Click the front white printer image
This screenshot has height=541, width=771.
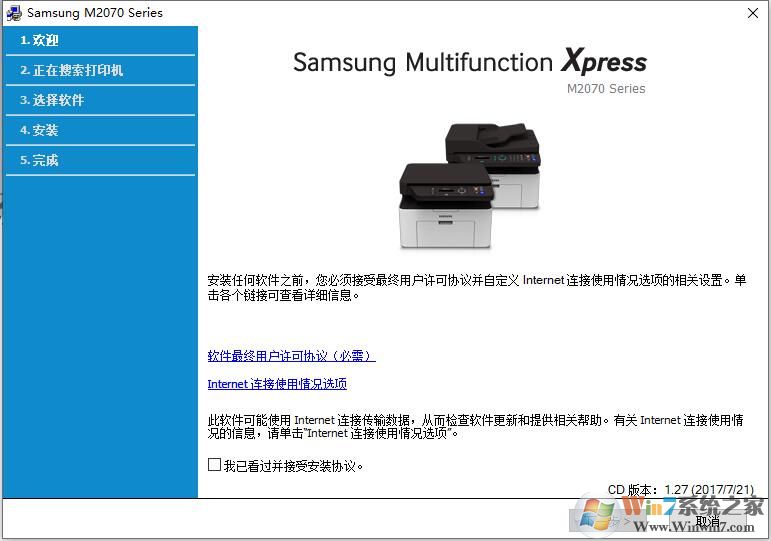coord(445,206)
